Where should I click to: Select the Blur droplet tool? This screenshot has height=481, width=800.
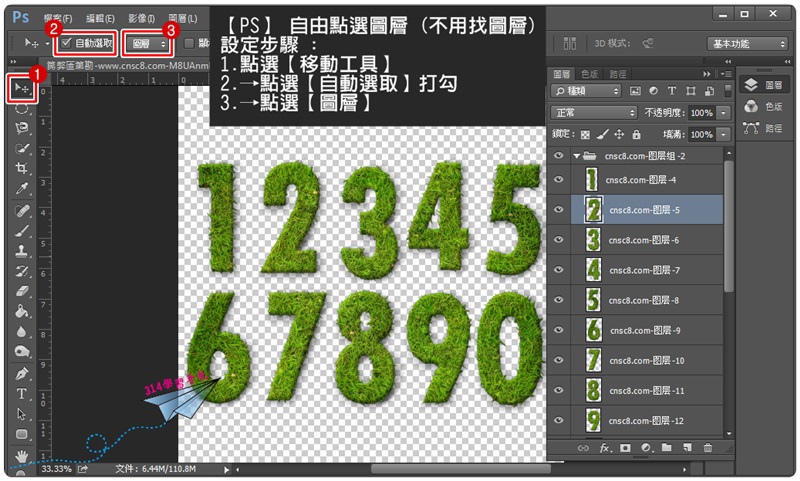tap(21, 332)
